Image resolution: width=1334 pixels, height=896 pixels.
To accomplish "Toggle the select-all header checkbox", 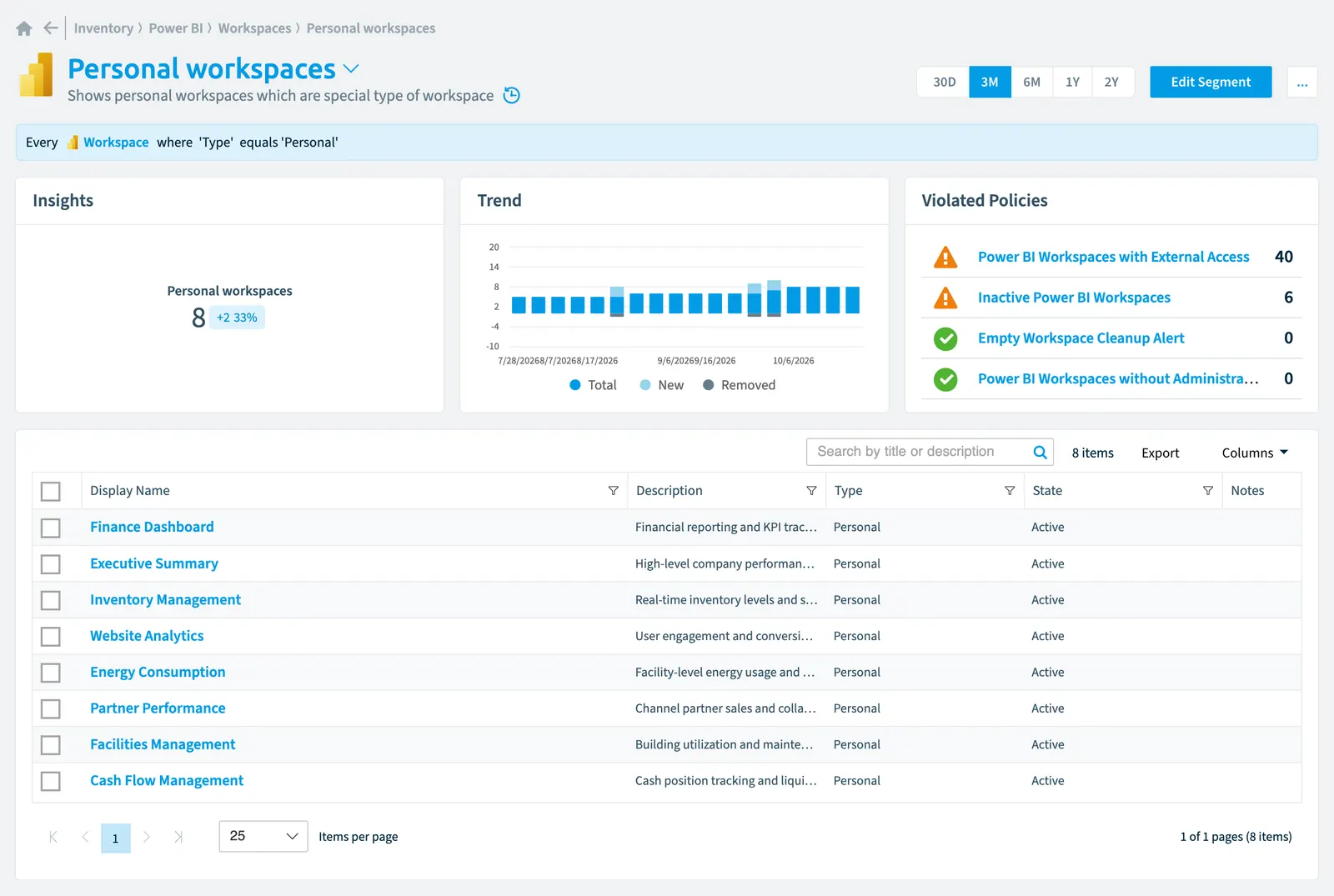I will [51, 492].
